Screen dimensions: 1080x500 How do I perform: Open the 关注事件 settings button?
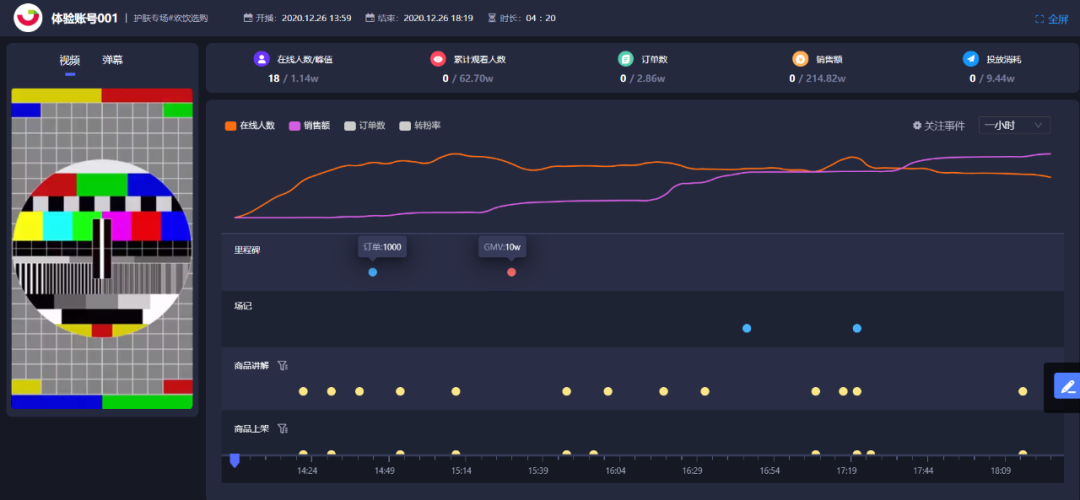pyautogui.click(x=938, y=126)
